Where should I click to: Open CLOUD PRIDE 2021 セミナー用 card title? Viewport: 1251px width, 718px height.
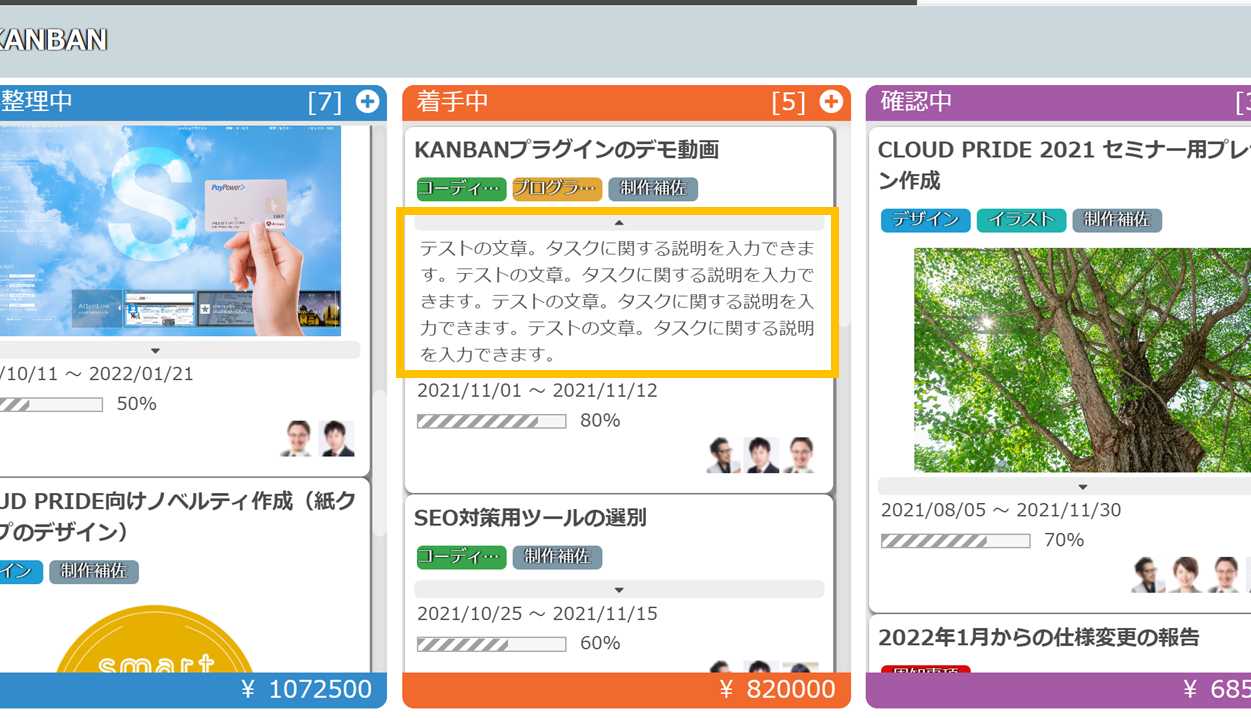point(1064,165)
